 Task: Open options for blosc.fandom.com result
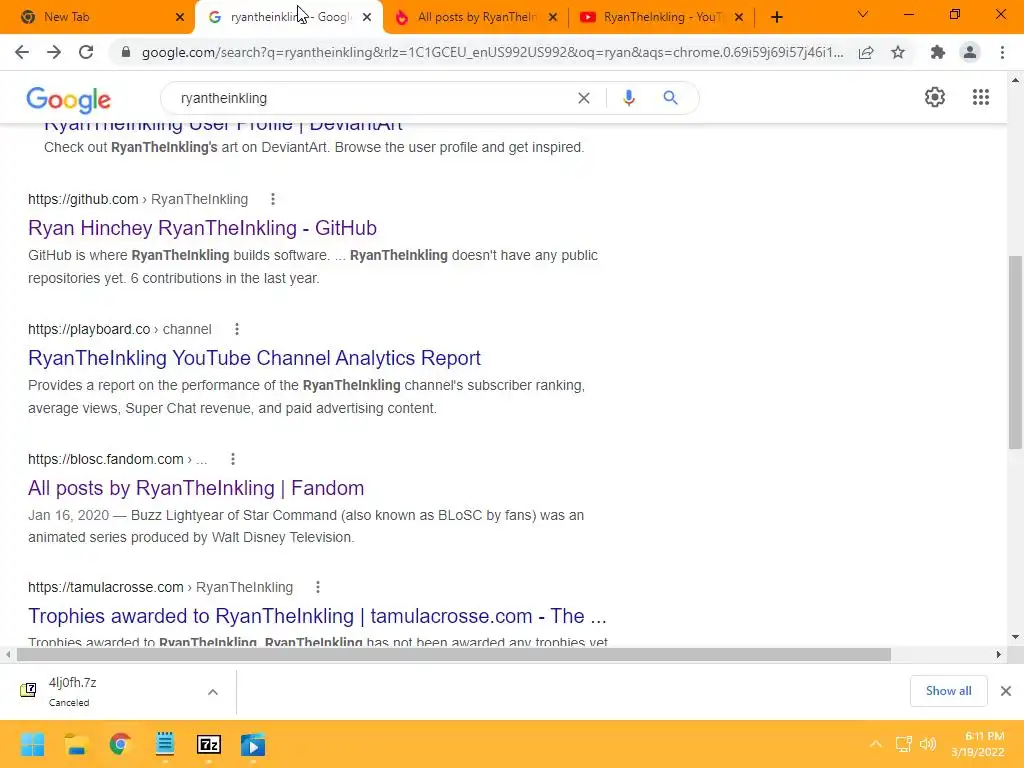point(232,459)
